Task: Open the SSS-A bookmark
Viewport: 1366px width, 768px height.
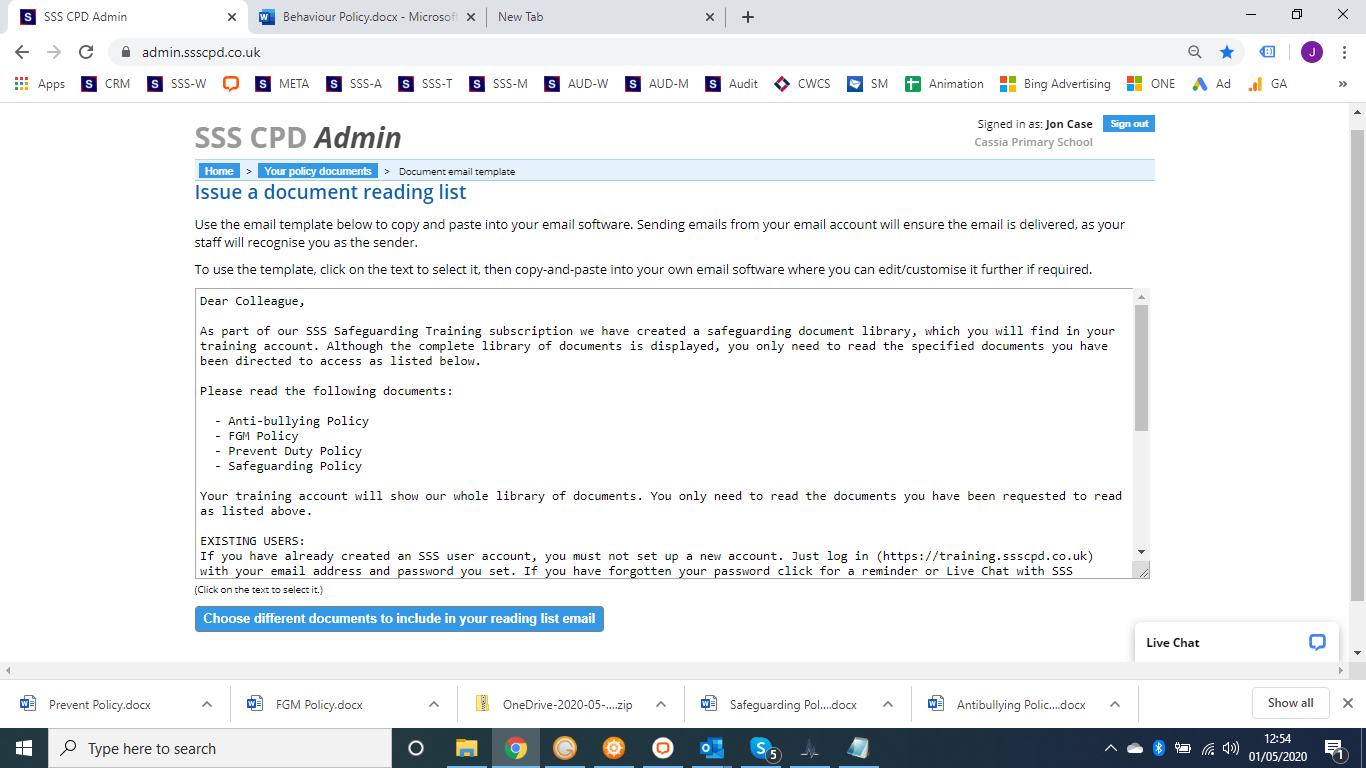Action: (x=355, y=84)
